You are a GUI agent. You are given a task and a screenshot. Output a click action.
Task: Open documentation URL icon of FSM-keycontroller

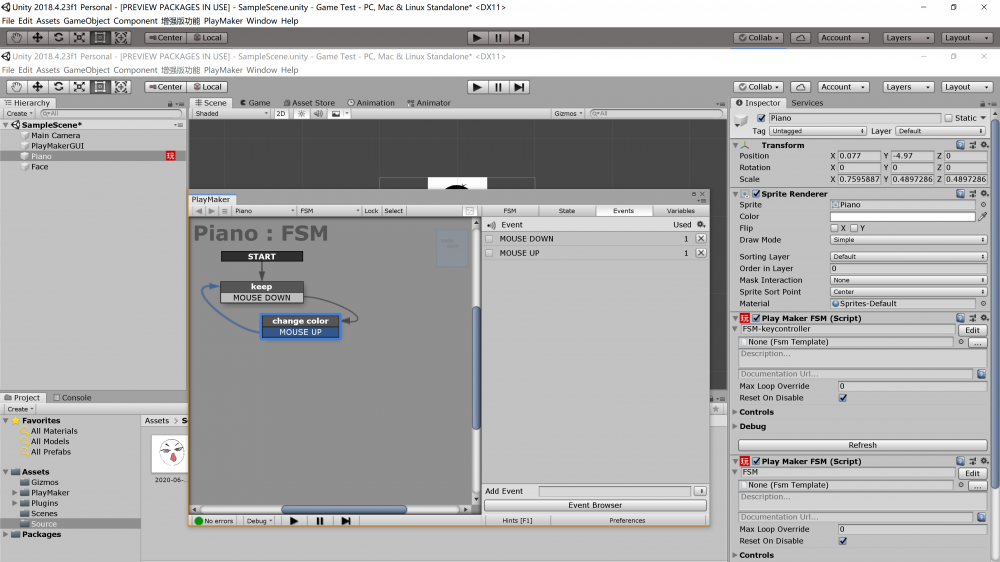pyautogui.click(x=982, y=374)
